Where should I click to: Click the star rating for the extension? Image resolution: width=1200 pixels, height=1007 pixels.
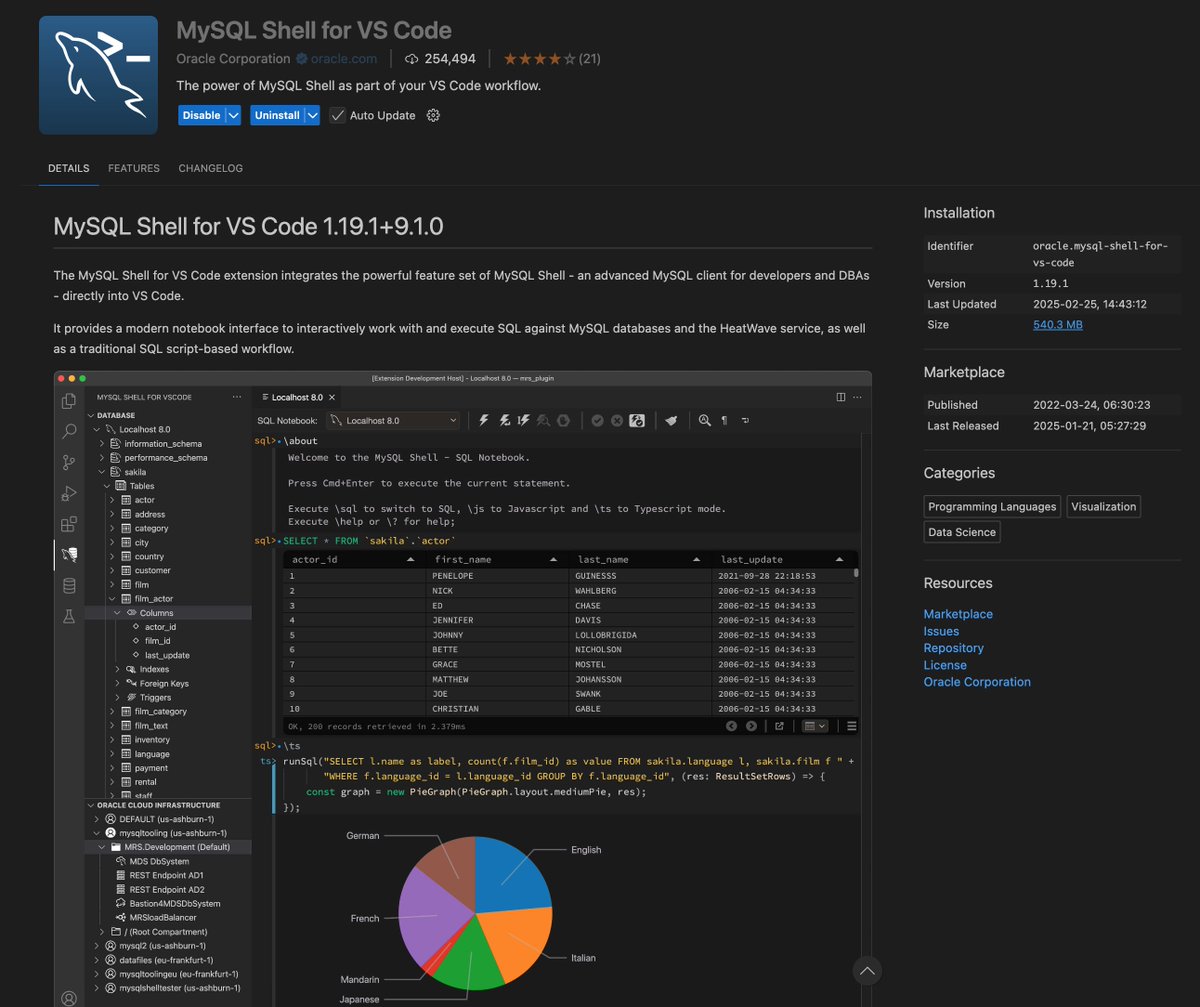[x=540, y=59]
